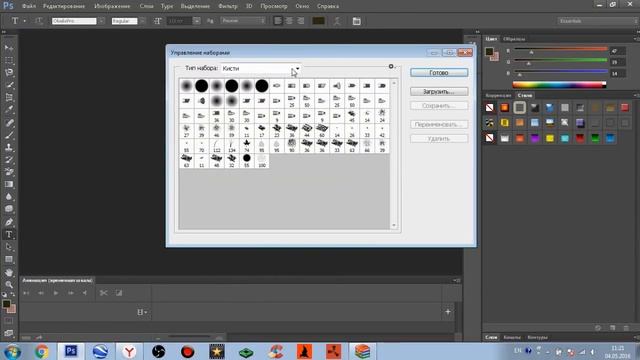
Task: Select the Eyedropper tool
Action: pyautogui.click(x=9, y=110)
